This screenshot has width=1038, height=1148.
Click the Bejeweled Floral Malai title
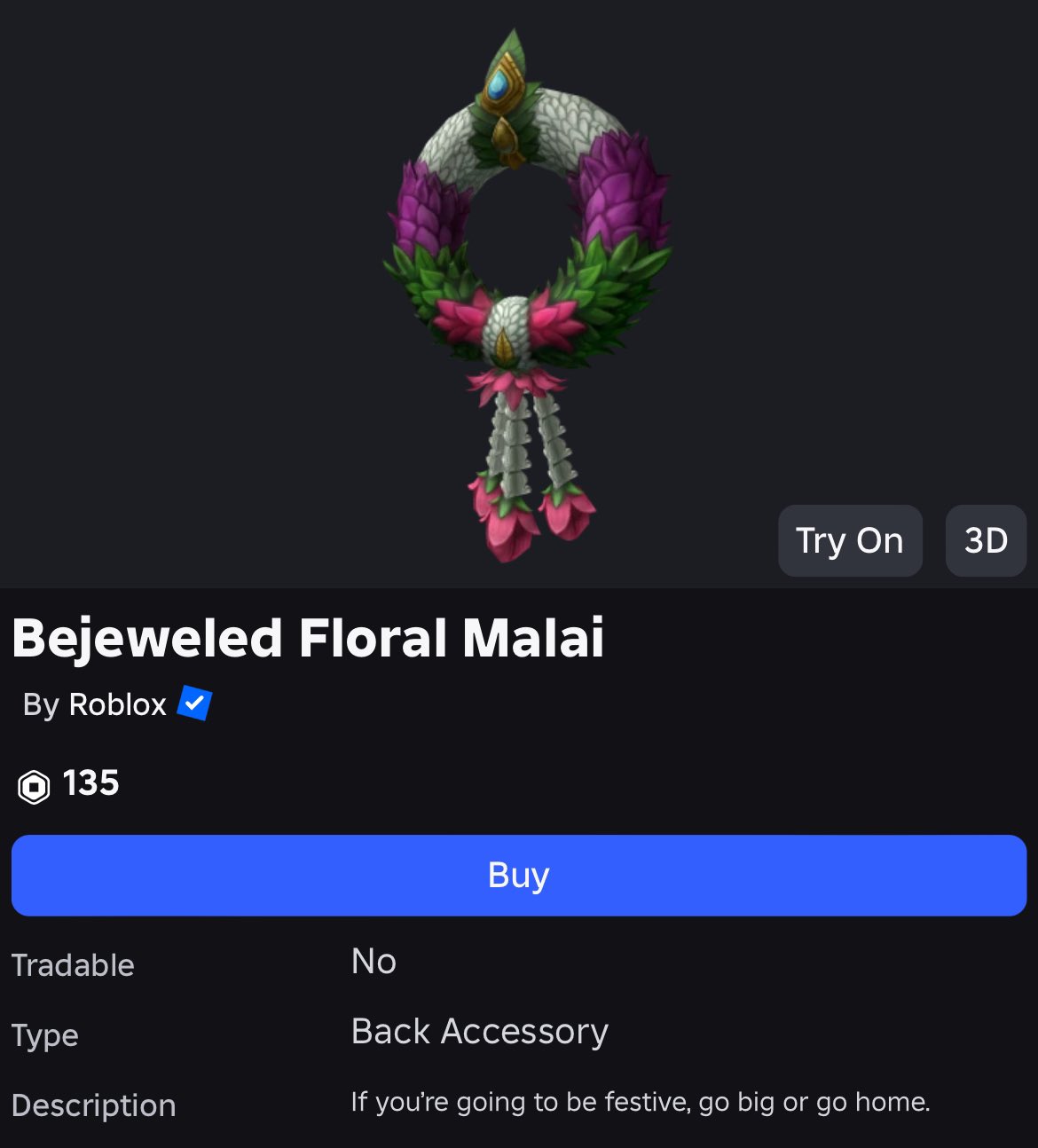tap(308, 638)
